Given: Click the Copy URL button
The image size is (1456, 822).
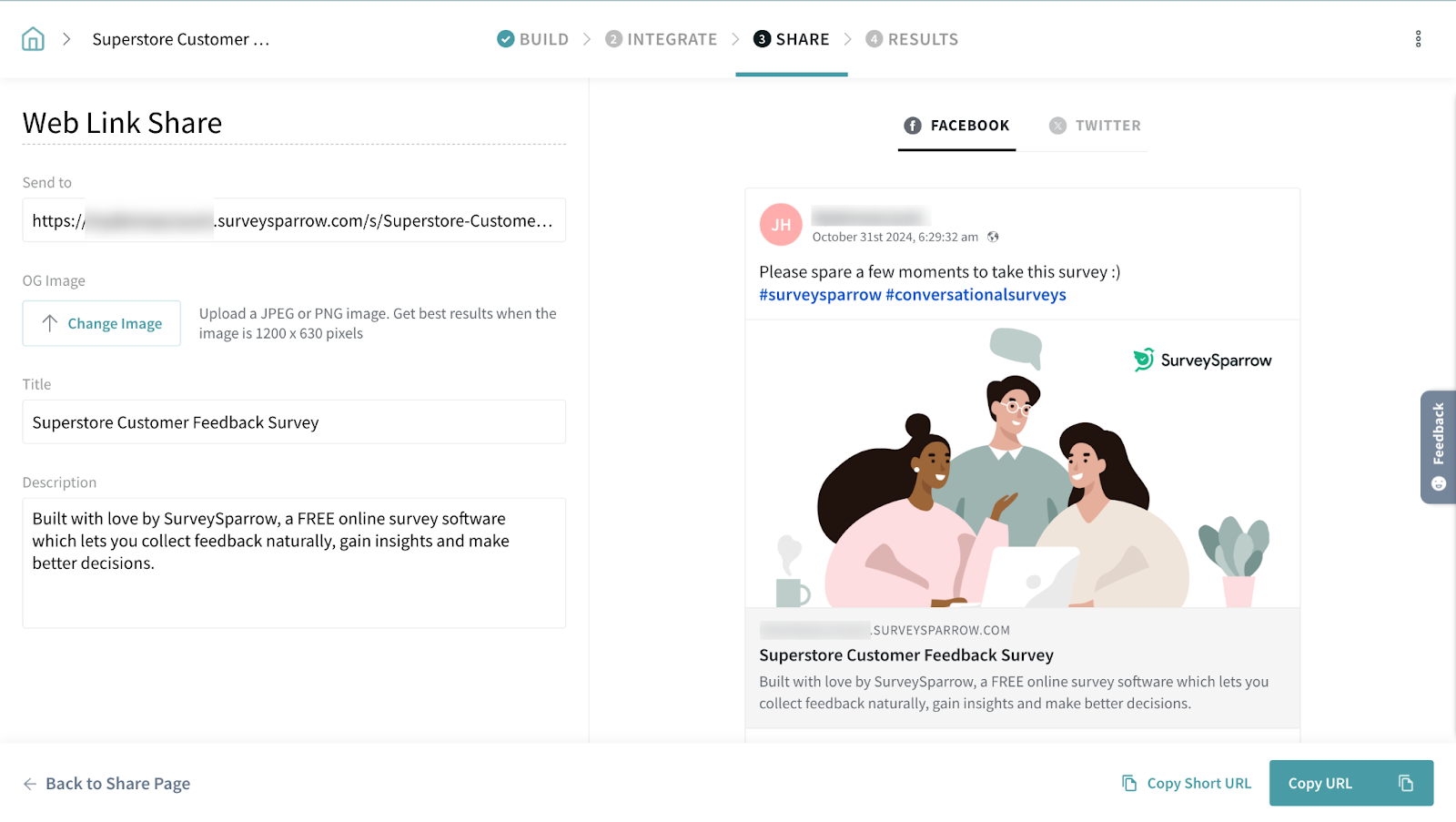Looking at the screenshot, I should (1320, 783).
